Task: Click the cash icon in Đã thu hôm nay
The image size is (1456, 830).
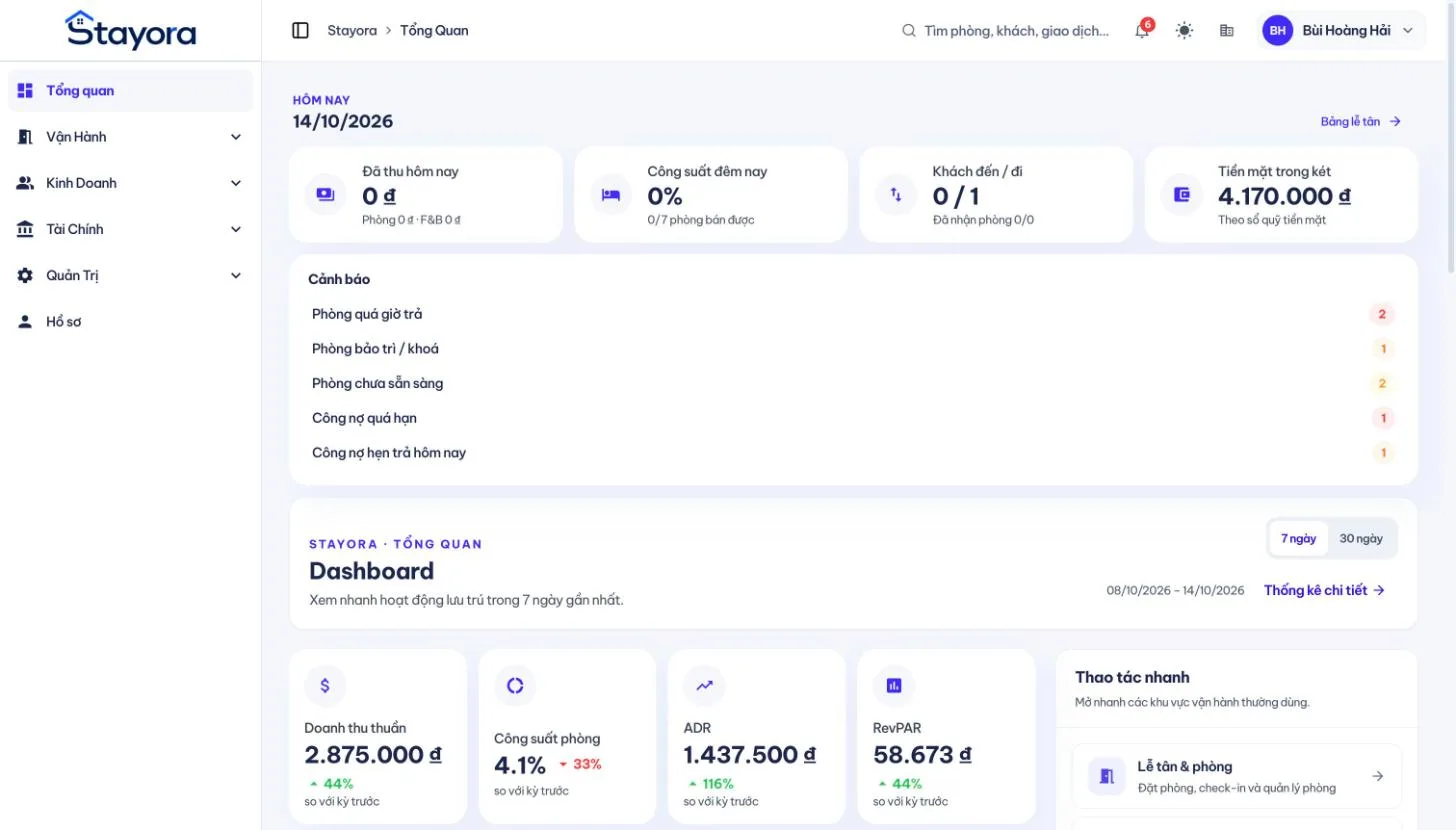Action: [x=326, y=194]
